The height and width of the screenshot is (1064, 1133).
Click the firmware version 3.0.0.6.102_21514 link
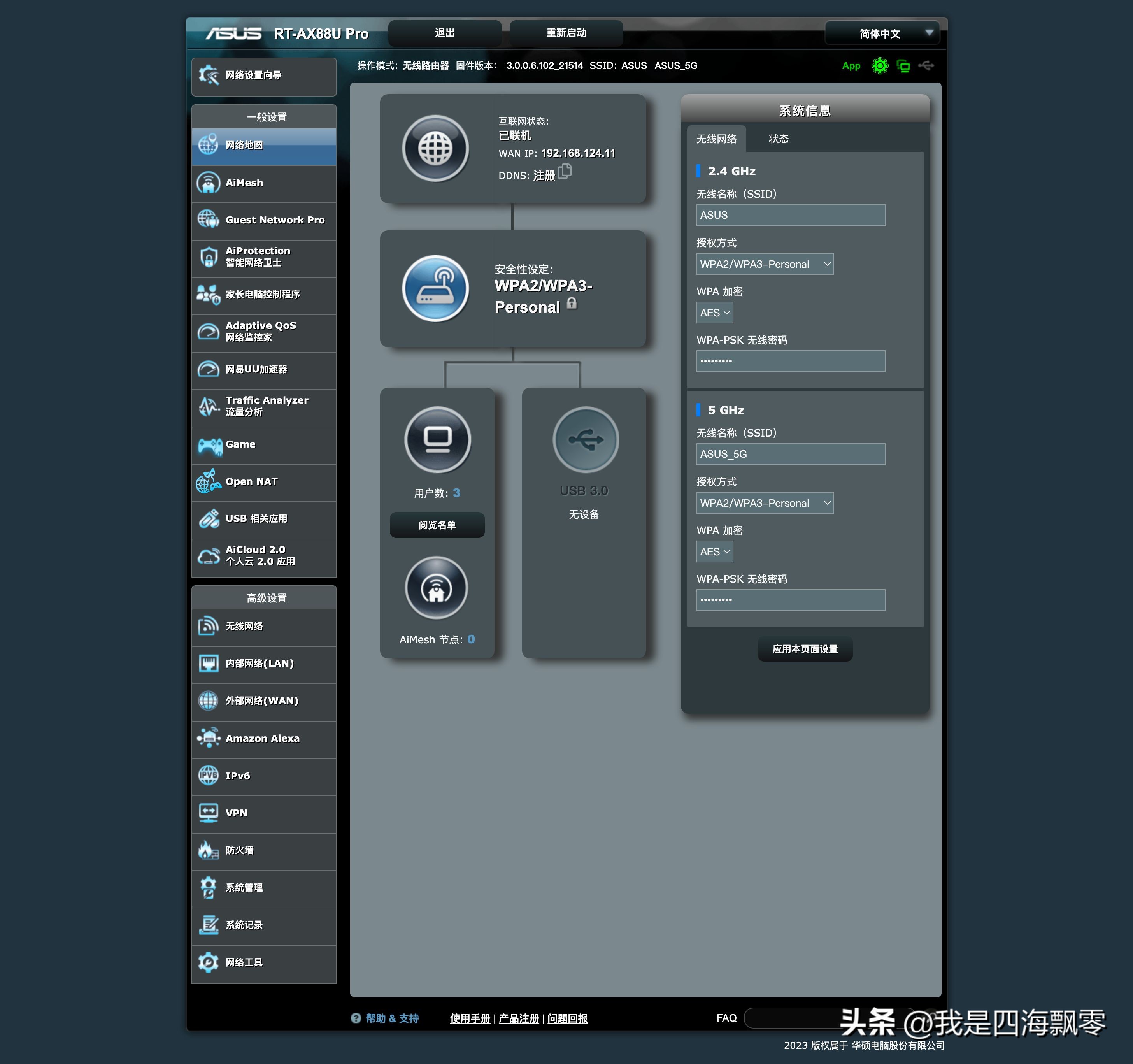pos(544,65)
